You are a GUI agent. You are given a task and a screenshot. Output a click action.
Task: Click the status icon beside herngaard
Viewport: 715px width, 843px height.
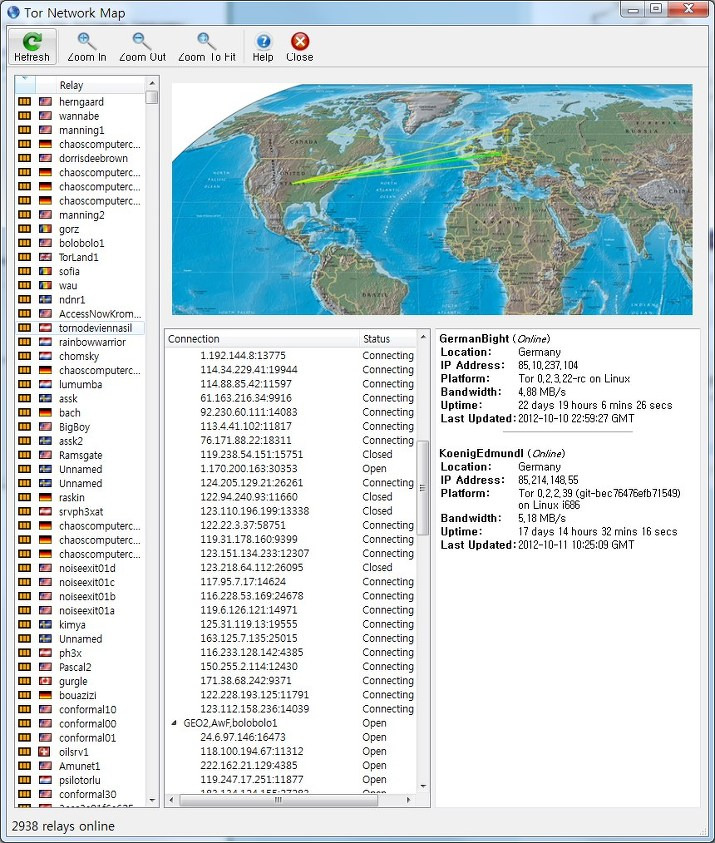pyautogui.click(x=24, y=101)
